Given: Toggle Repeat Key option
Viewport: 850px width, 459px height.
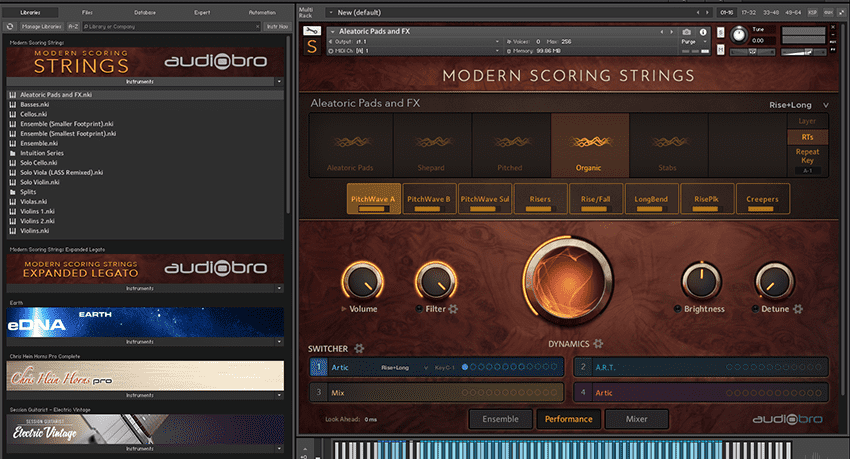Looking at the screenshot, I should [807, 156].
